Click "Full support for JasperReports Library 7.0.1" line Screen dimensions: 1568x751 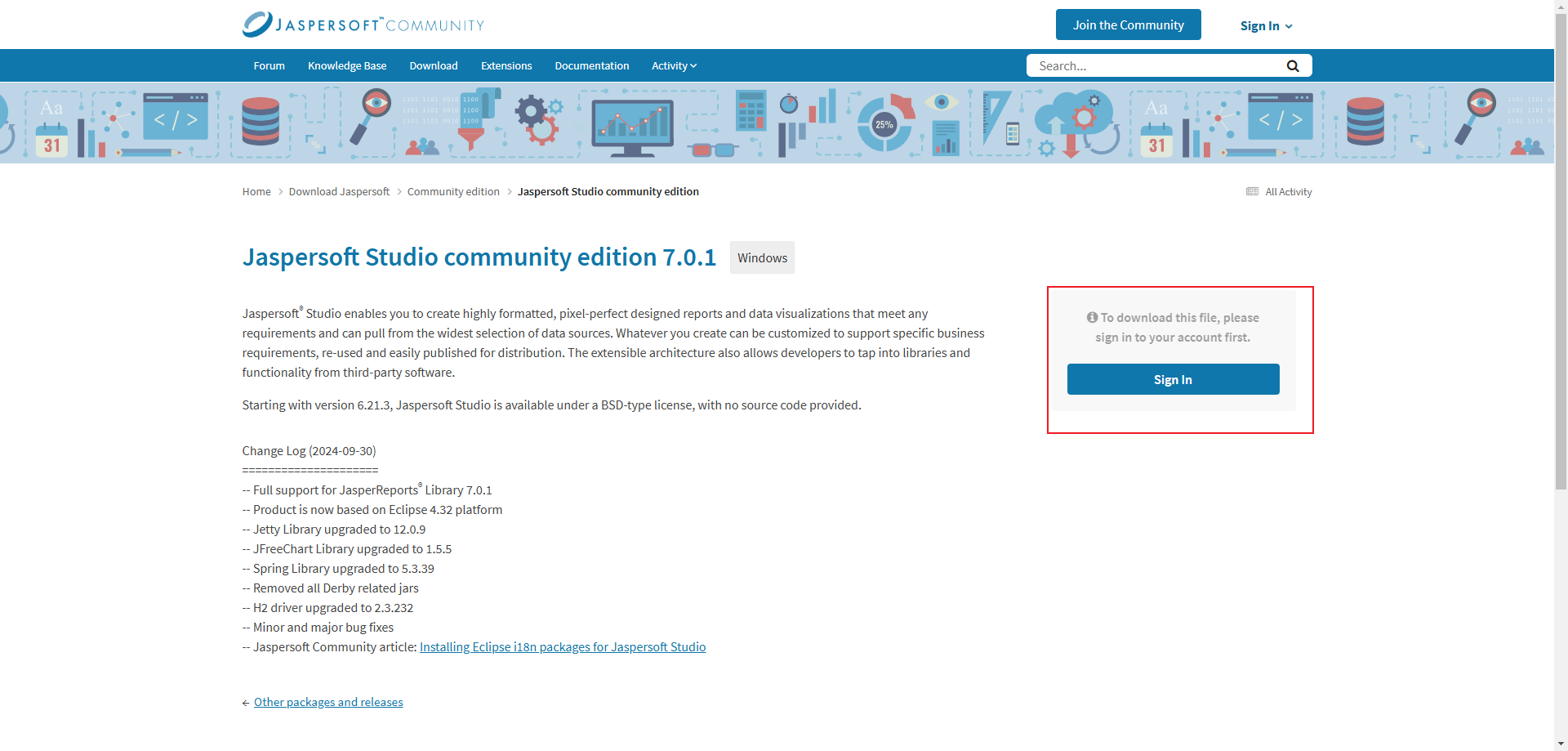(x=367, y=489)
